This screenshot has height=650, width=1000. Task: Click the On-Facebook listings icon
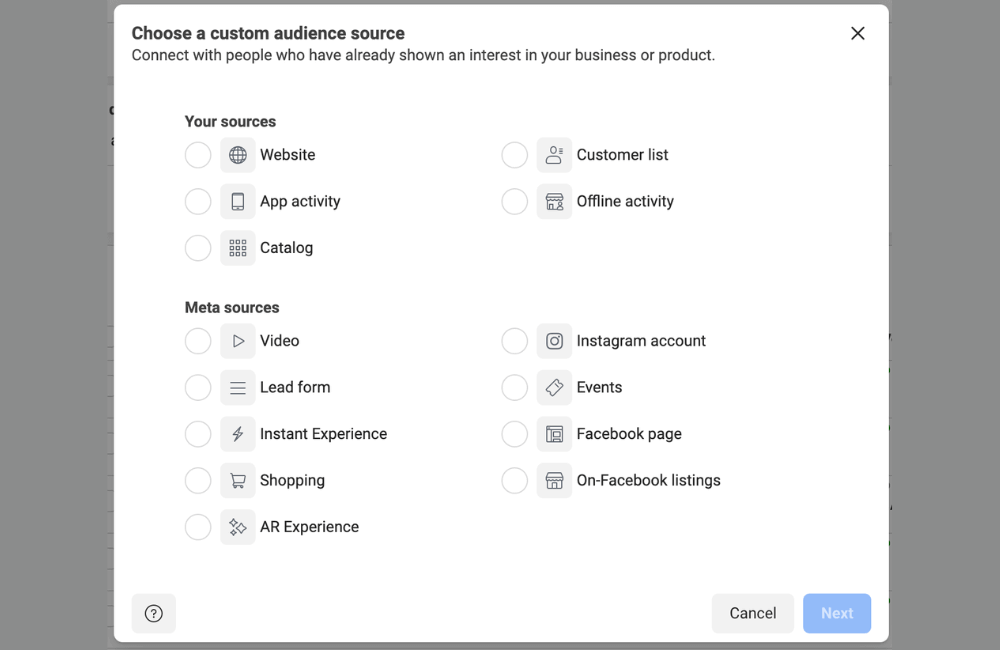(x=554, y=480)
